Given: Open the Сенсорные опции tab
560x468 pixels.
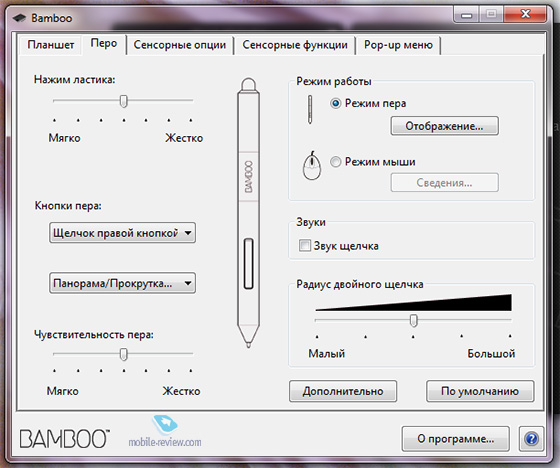Looking at the screenshot, I should point(180,45).
